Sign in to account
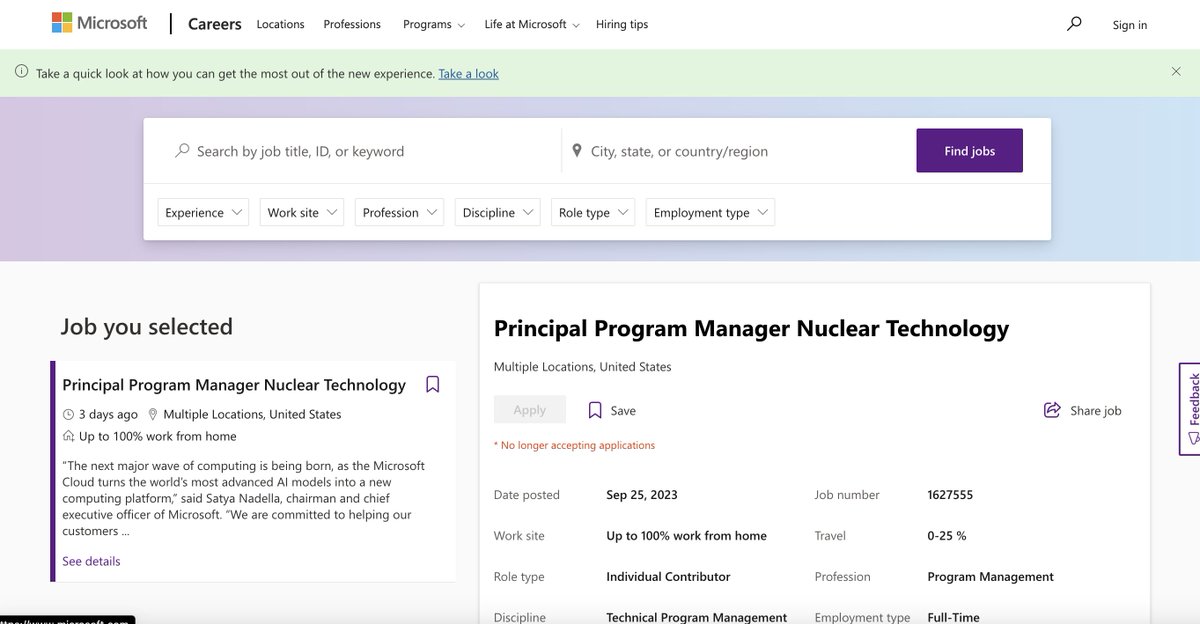Viewport: 1200px width, 624px height. point(1130,25)
